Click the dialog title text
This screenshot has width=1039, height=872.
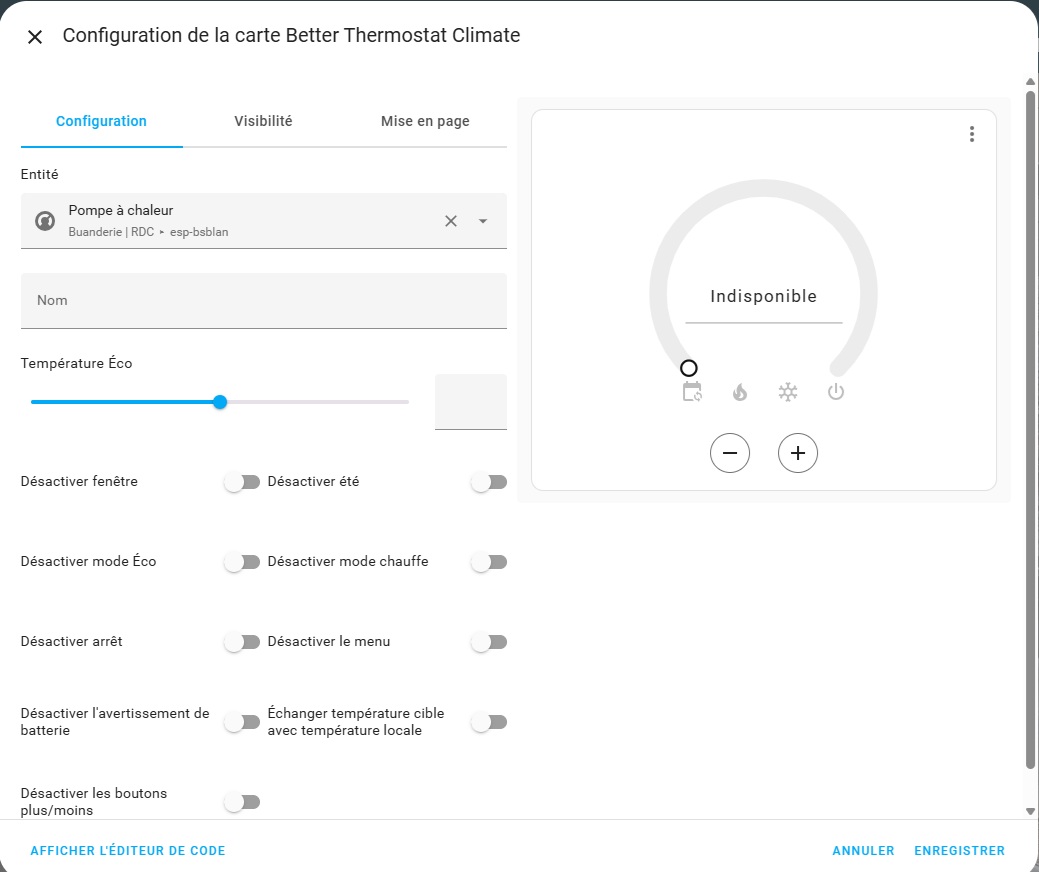point(291,35)
